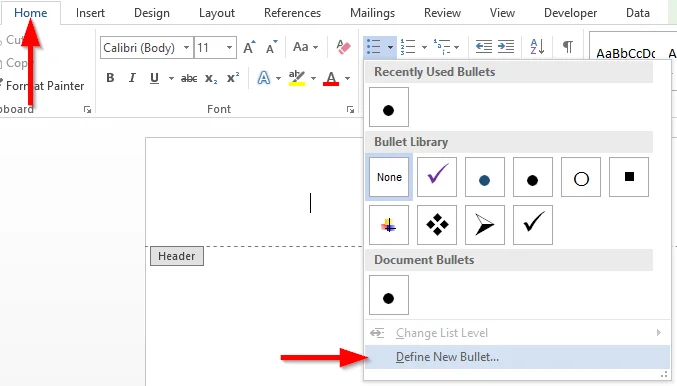Viewport: 677px width, 386px height.
Task: Toggle bold formatting
Action: (x=110, y=78)
